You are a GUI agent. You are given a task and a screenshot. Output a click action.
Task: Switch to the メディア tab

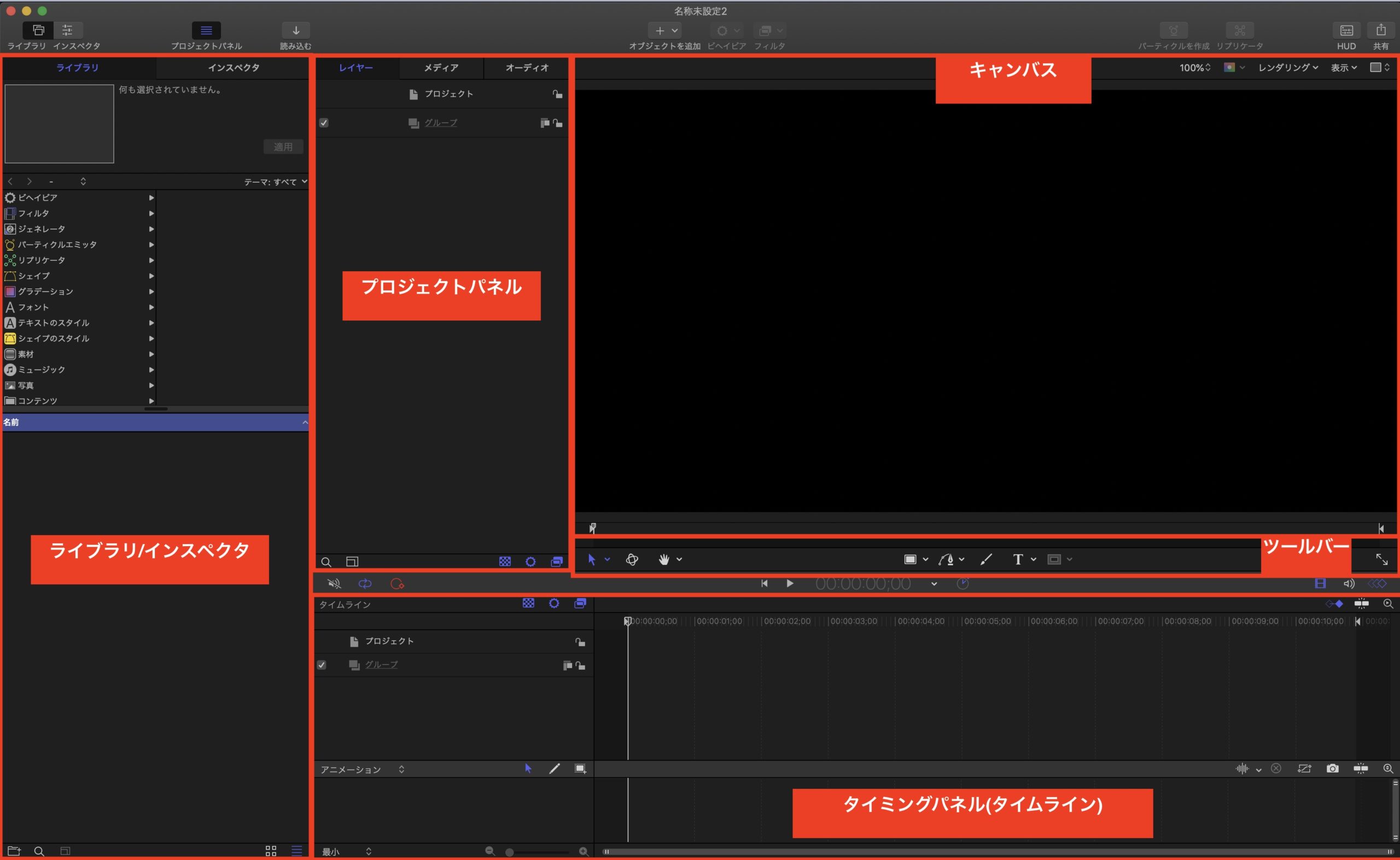tap(441, 68)
